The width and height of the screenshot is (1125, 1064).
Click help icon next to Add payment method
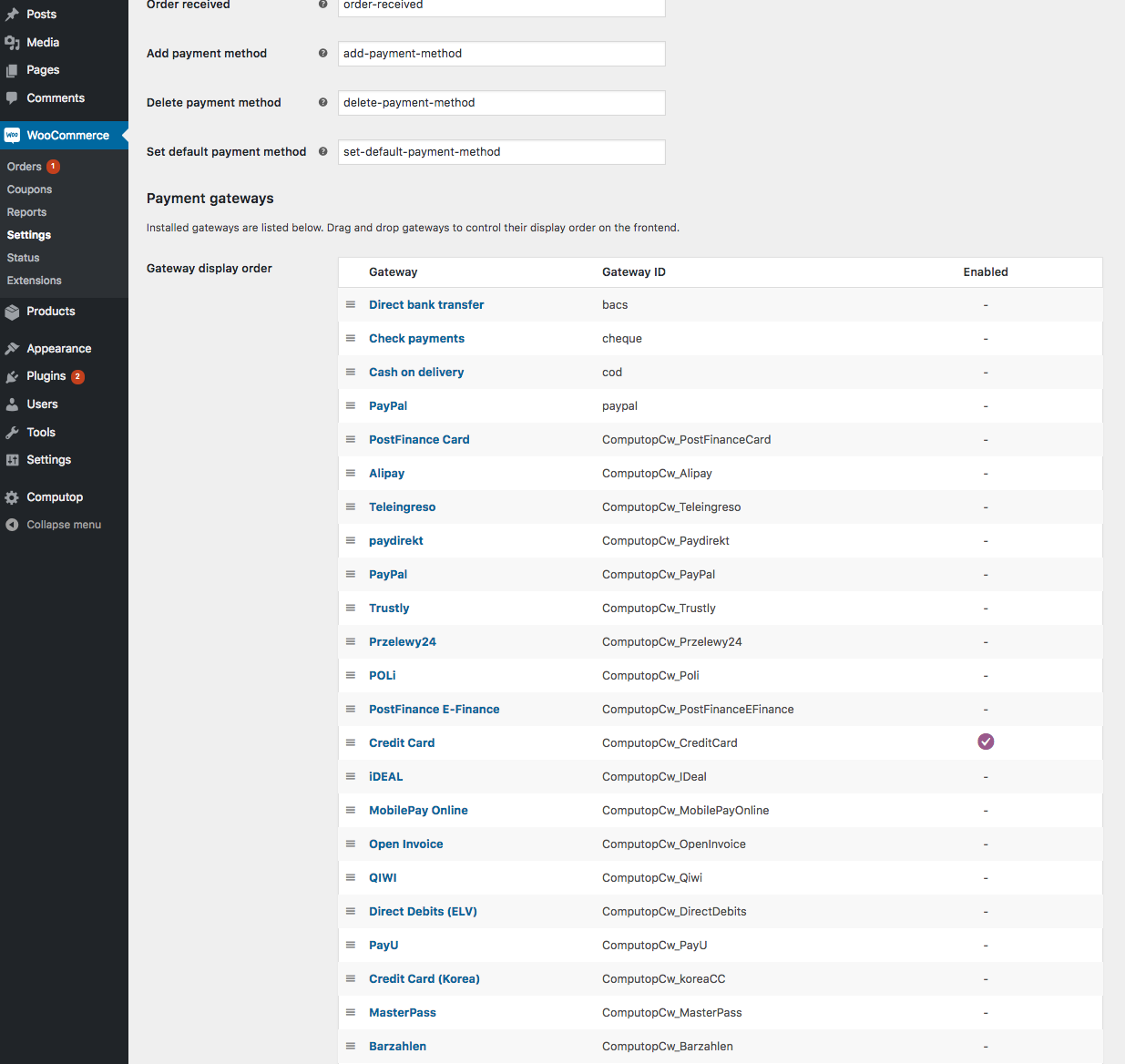322,54
